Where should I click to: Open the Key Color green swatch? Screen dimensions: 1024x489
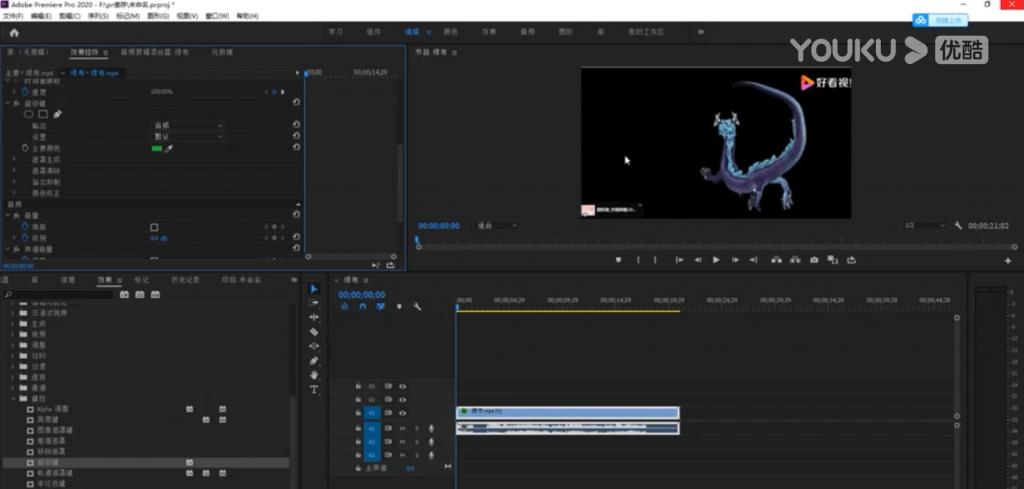(x=157, y=149)
